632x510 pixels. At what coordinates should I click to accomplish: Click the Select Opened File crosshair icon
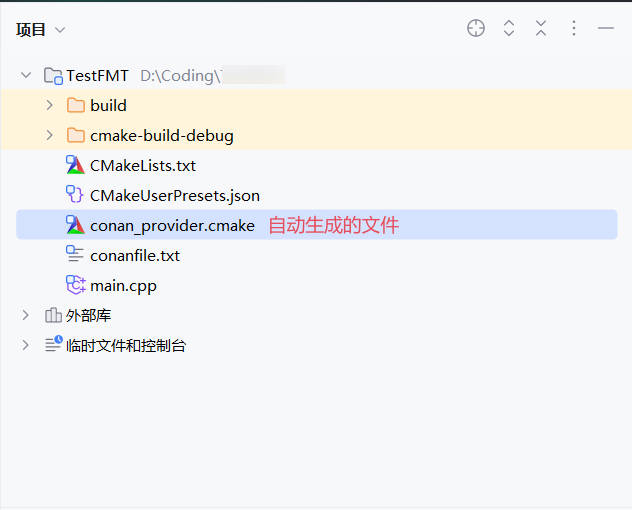(476, 29)
